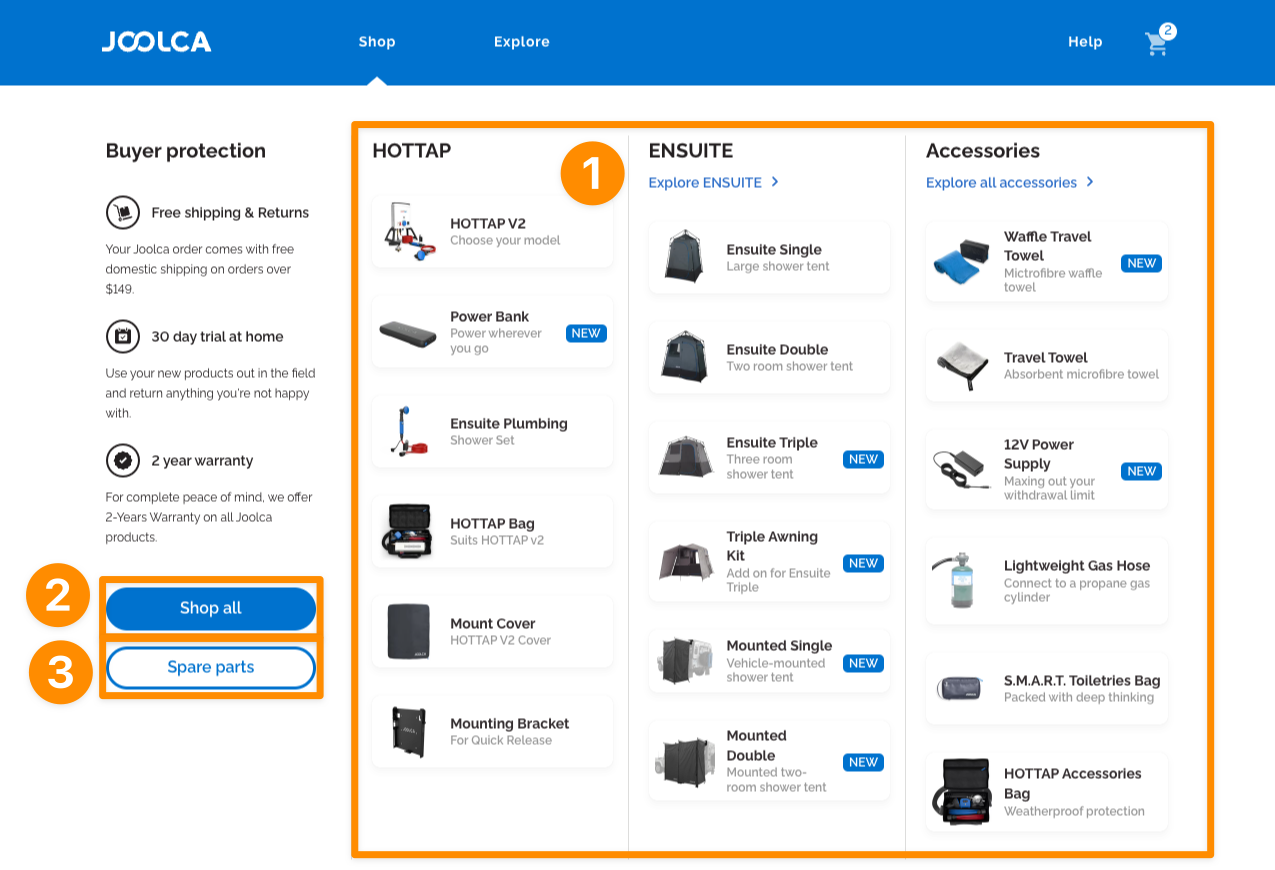Image resolution: width=1275 pixels, height=870 pixels.
Task: Open the Triple Awning Kit title
Action: coord(772,546)
